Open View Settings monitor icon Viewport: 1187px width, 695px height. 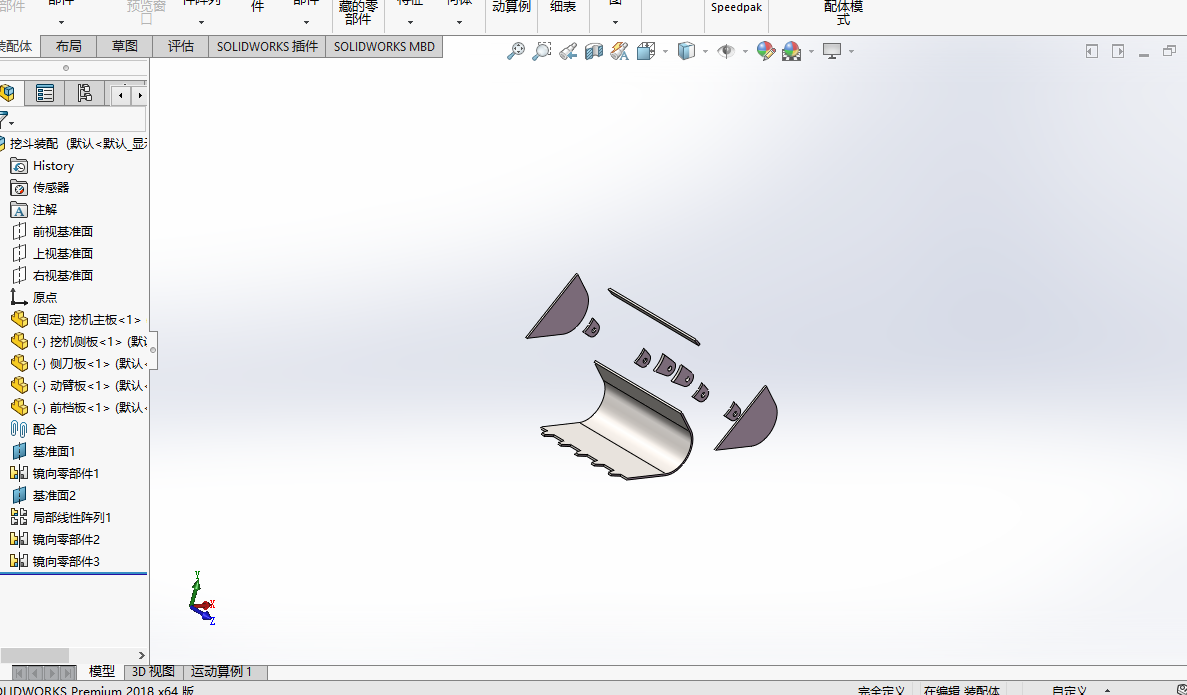(832, 51)
